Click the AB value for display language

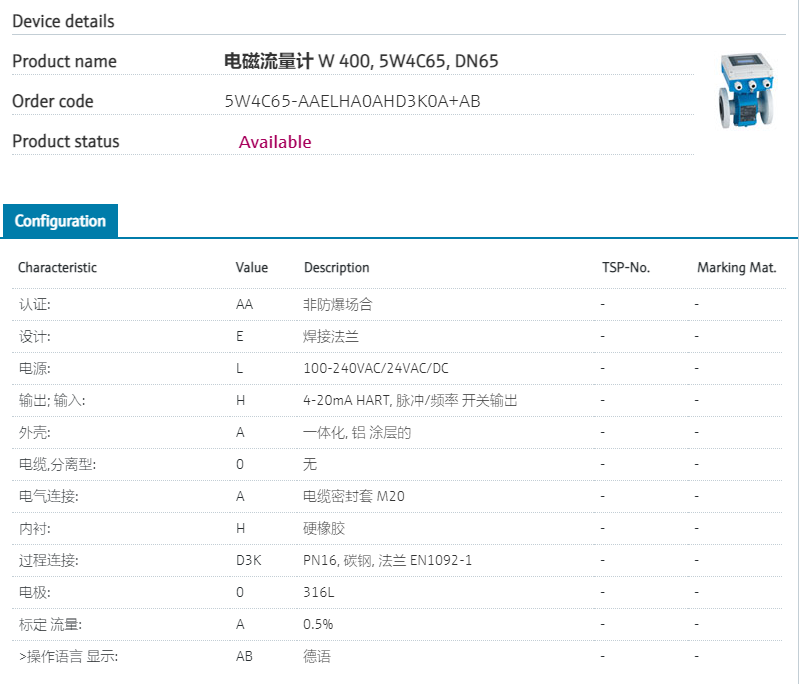click(244, 656)
